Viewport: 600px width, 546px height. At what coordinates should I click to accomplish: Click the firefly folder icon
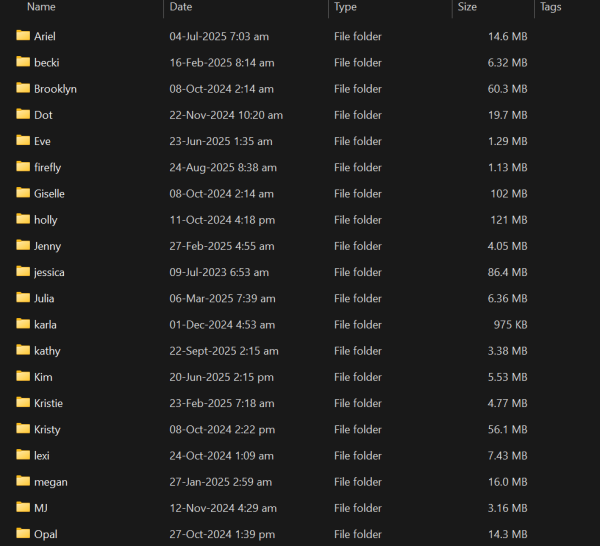[x=24, y=167]
